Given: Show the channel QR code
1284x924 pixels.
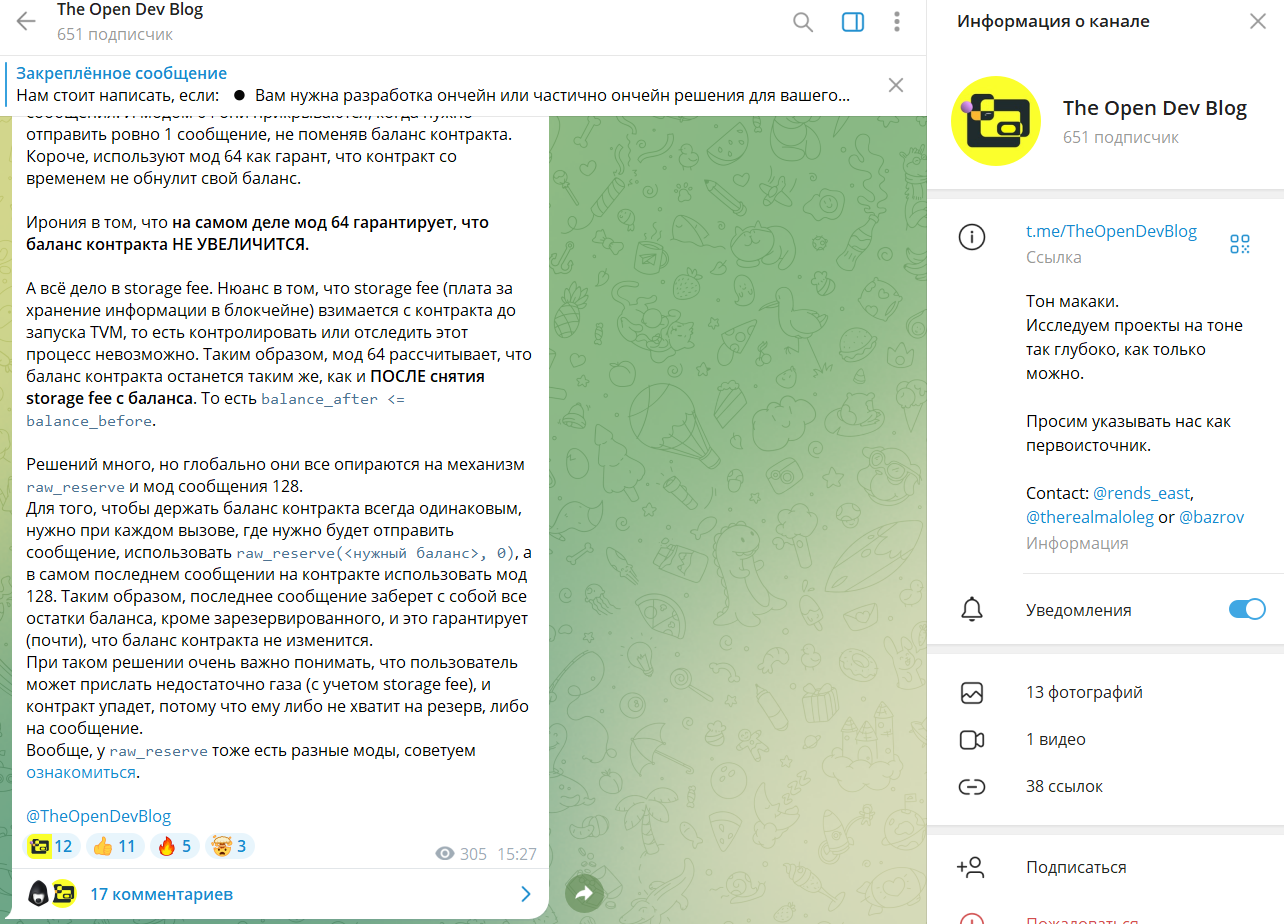Looking at the screenshot, I should click(1240, 243).
